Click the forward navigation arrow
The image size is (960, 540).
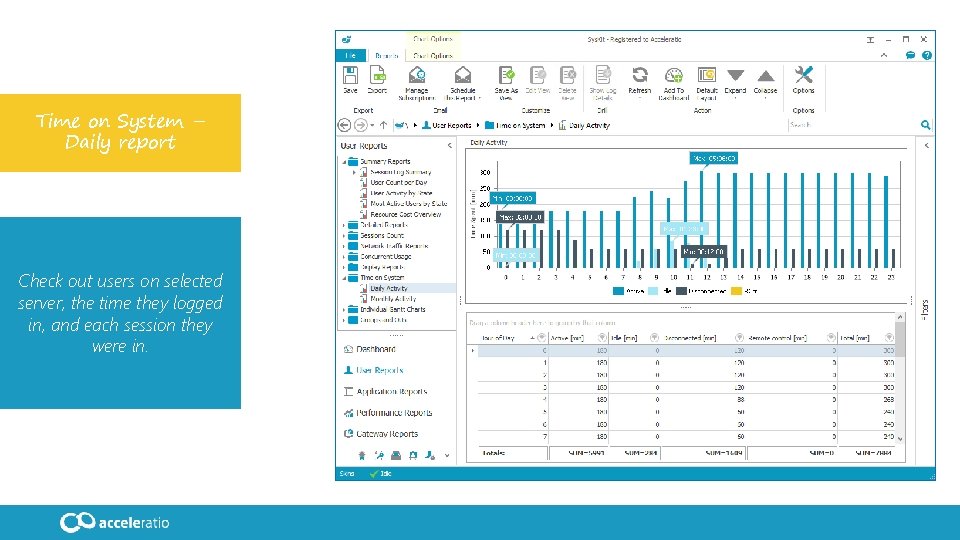[361, 125]
